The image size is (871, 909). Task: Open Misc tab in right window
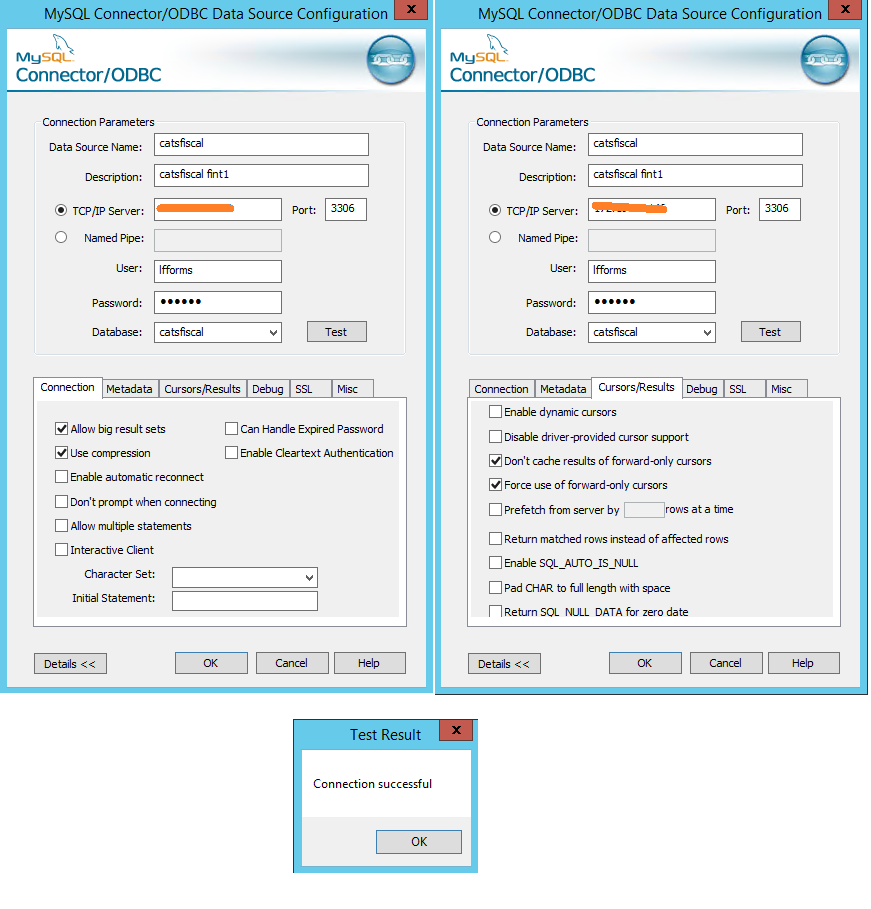pyautogui.click(x=786, y=389)
